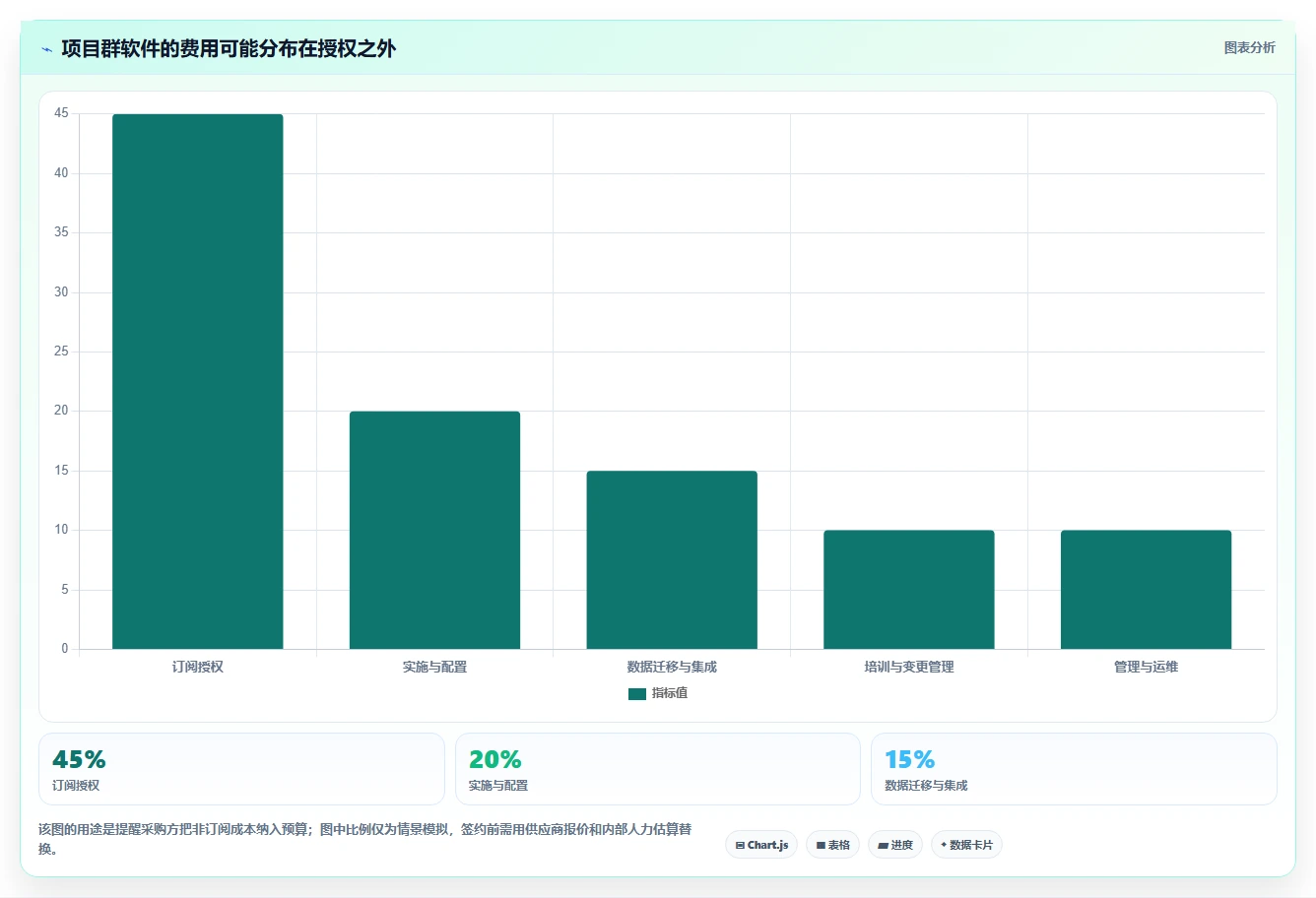Viewport: 1316px width, 898px height.
Task: Click the 进度 tag chip
Action: pos(894,845)
